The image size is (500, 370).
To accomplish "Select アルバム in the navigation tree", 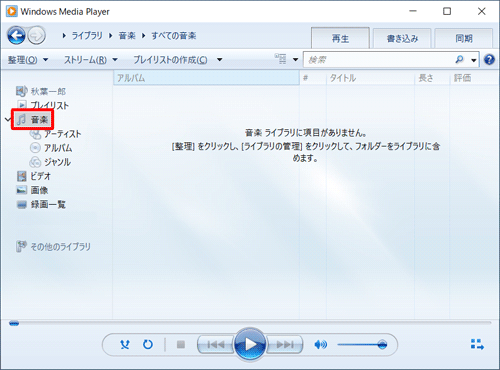I will point(58,148).
